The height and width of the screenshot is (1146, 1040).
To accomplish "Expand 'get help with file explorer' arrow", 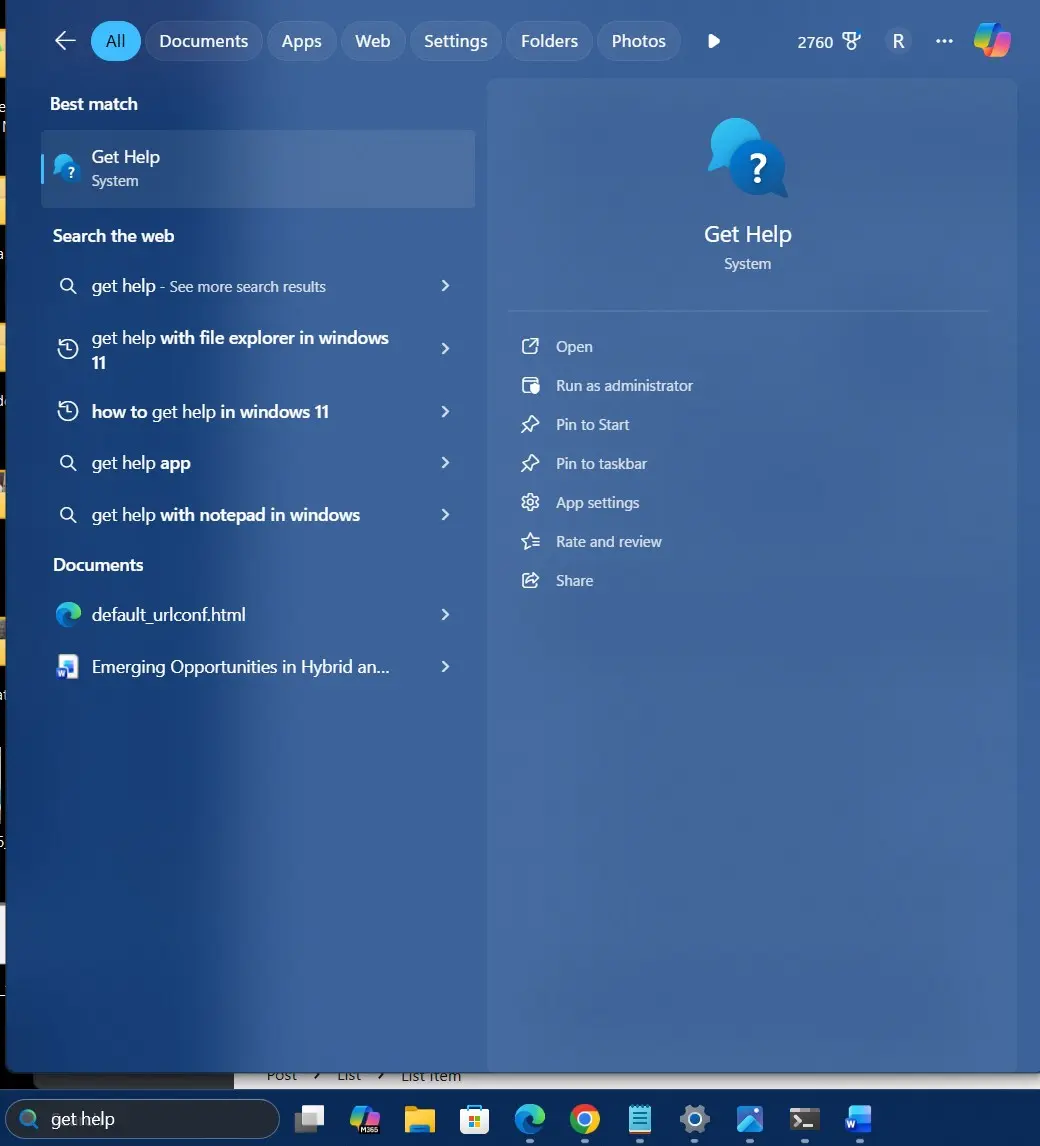I will (445, 349).
